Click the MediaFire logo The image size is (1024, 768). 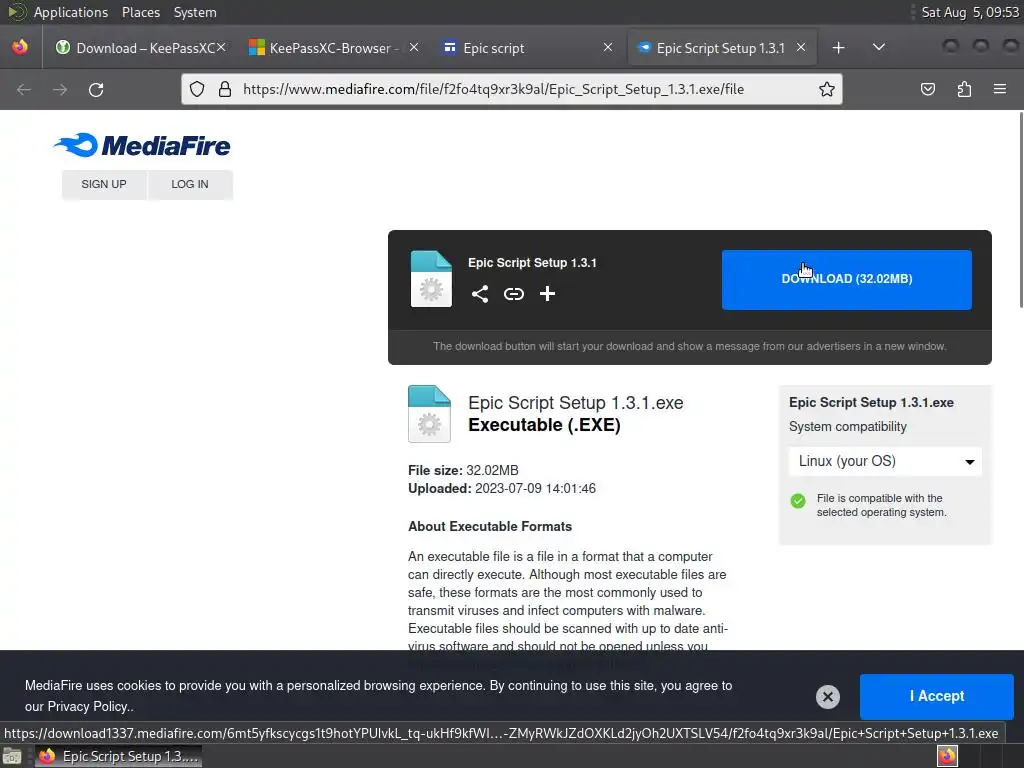pyautogui.click(x=142, y=145)
